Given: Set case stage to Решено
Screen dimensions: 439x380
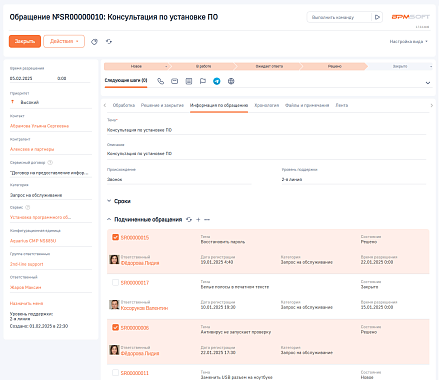Looking at the screenshot, I should point(335,67).
